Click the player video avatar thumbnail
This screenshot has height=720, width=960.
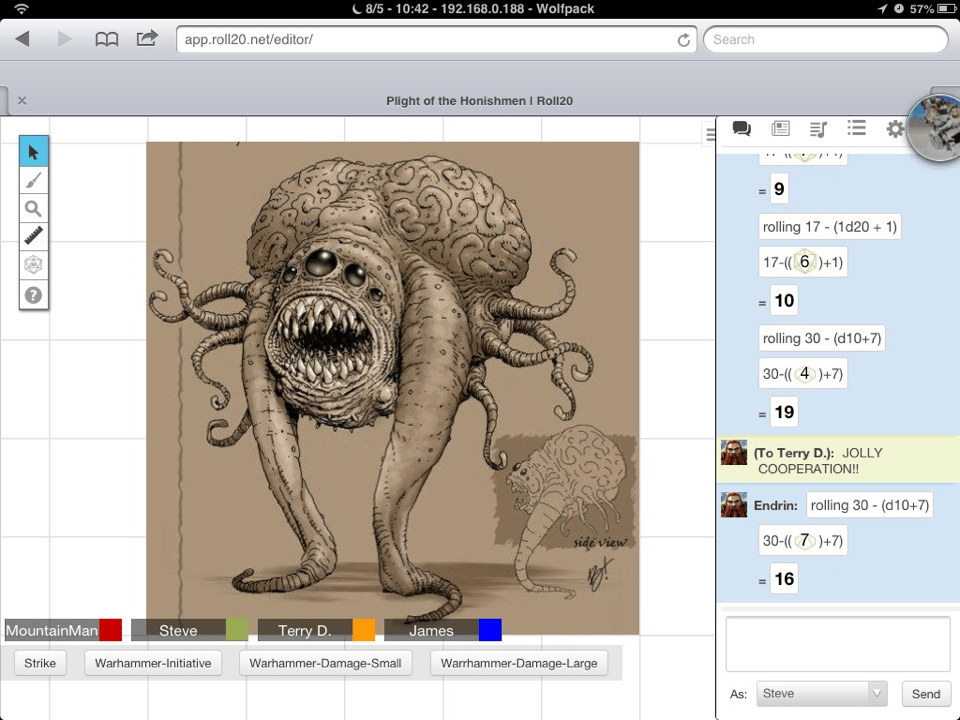pyautogui.click(x=935, y=127)
